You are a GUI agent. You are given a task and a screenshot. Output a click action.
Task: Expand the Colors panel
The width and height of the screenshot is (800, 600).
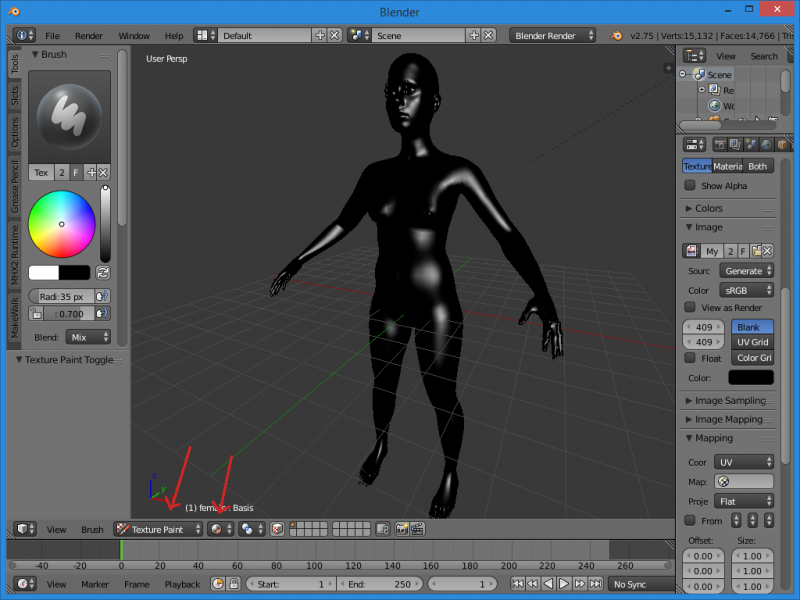tap(708, 208)
